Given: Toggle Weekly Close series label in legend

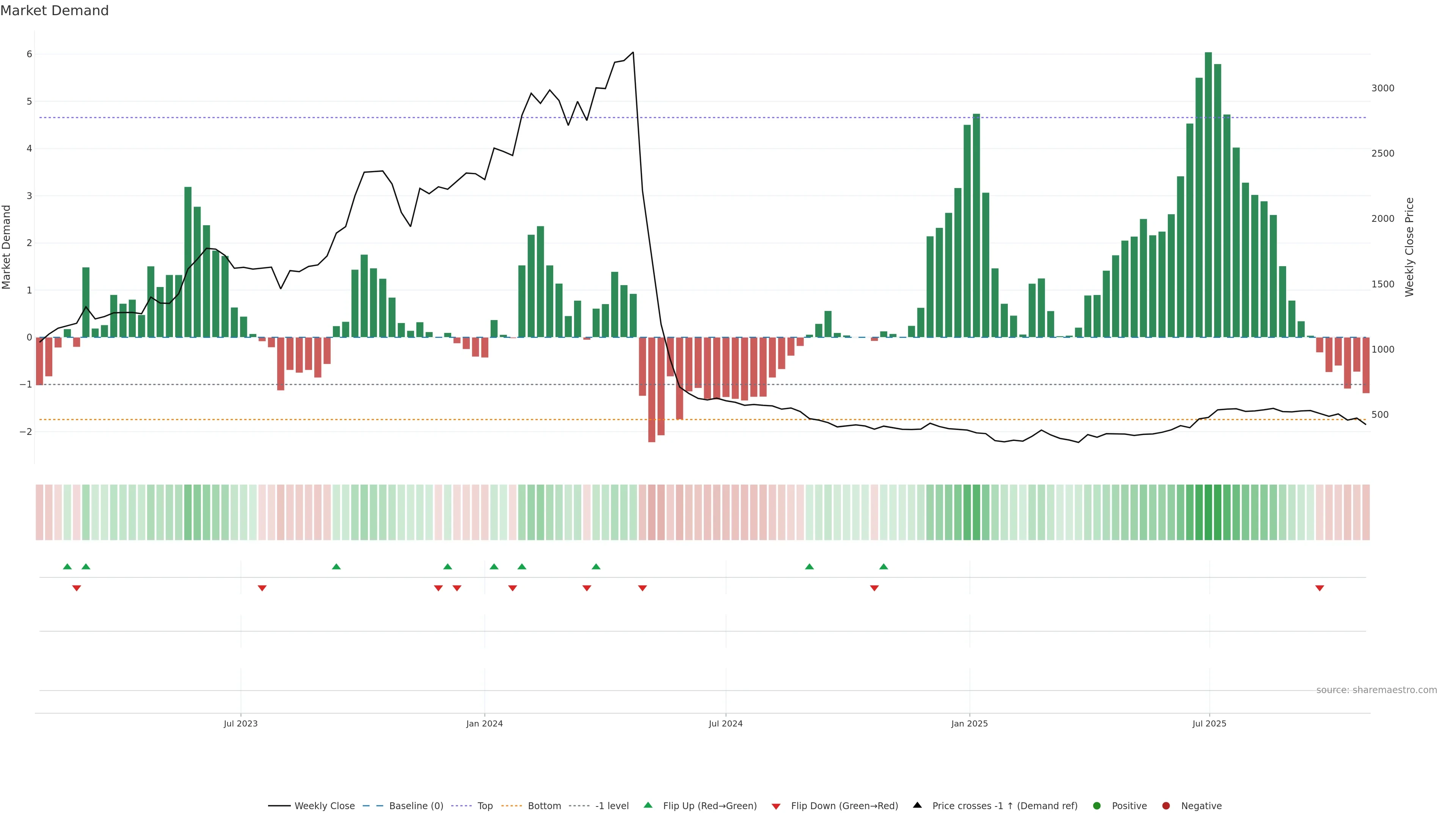Looking at the screenshot, I should click(x=325, y=805).
